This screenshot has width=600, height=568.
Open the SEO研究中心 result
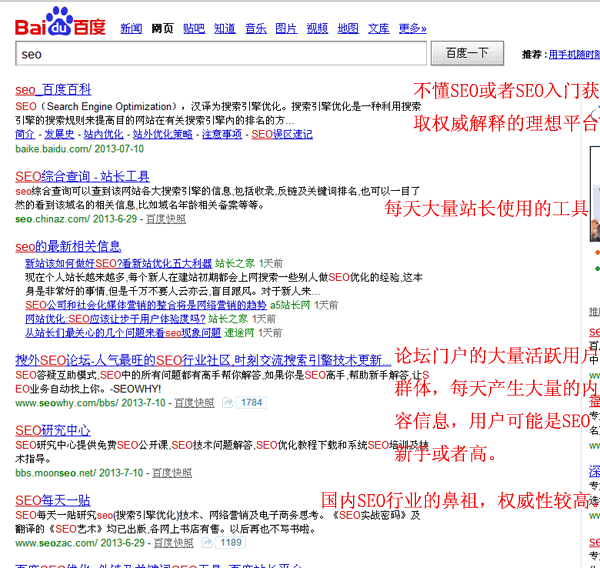point(53,431)
